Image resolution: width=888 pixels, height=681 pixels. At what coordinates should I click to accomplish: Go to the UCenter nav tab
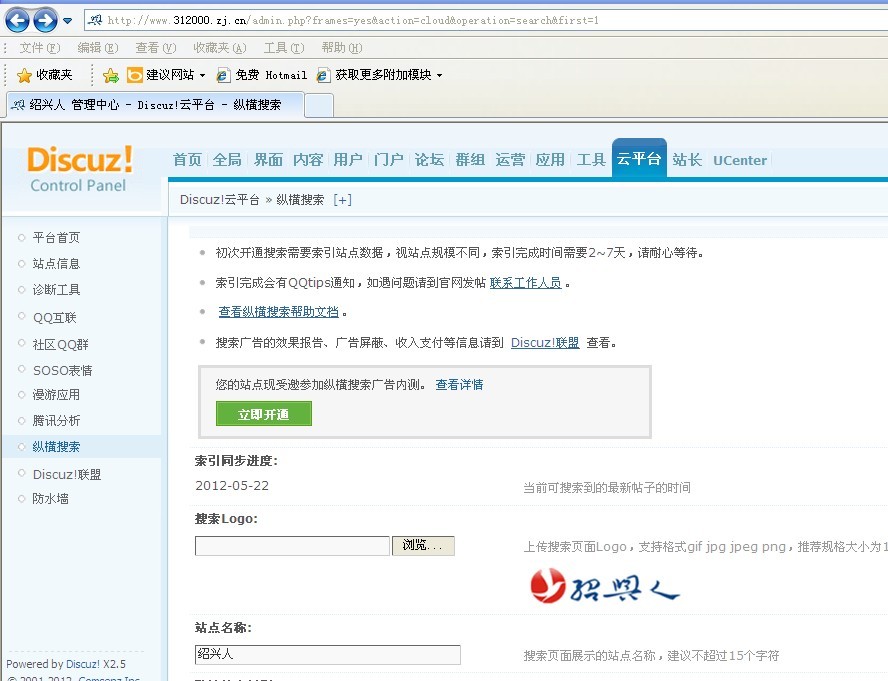[x=740, y=160]
